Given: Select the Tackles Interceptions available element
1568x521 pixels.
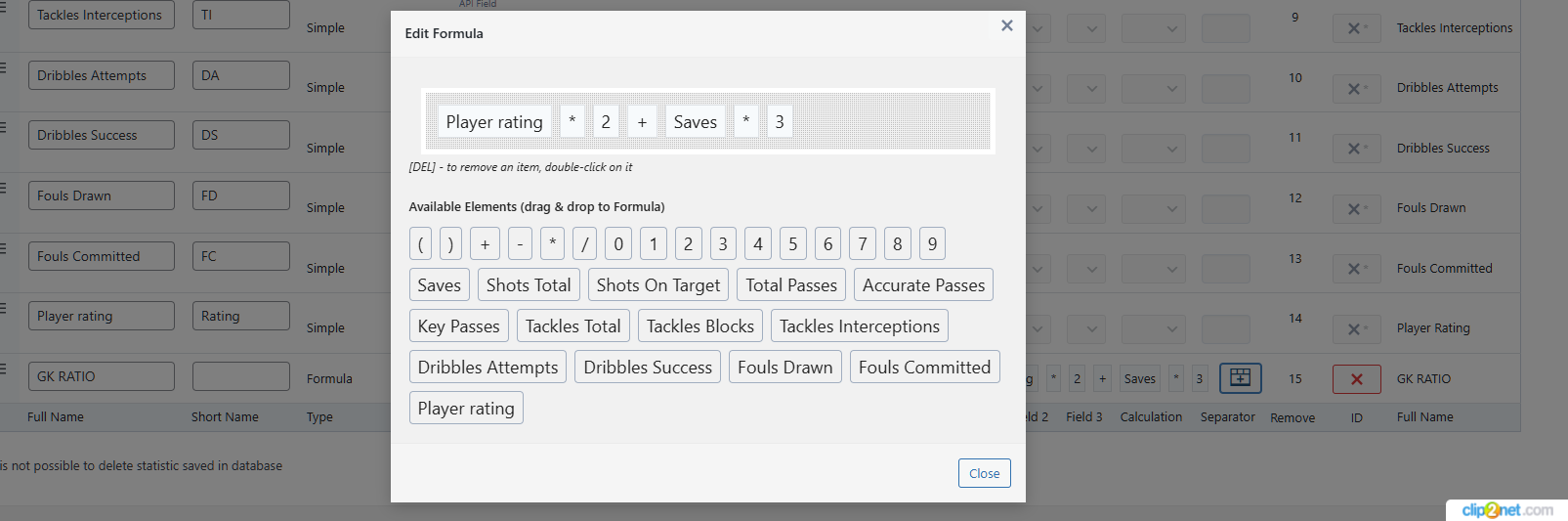Looking at the screenshot, I should tap(860, 326).
